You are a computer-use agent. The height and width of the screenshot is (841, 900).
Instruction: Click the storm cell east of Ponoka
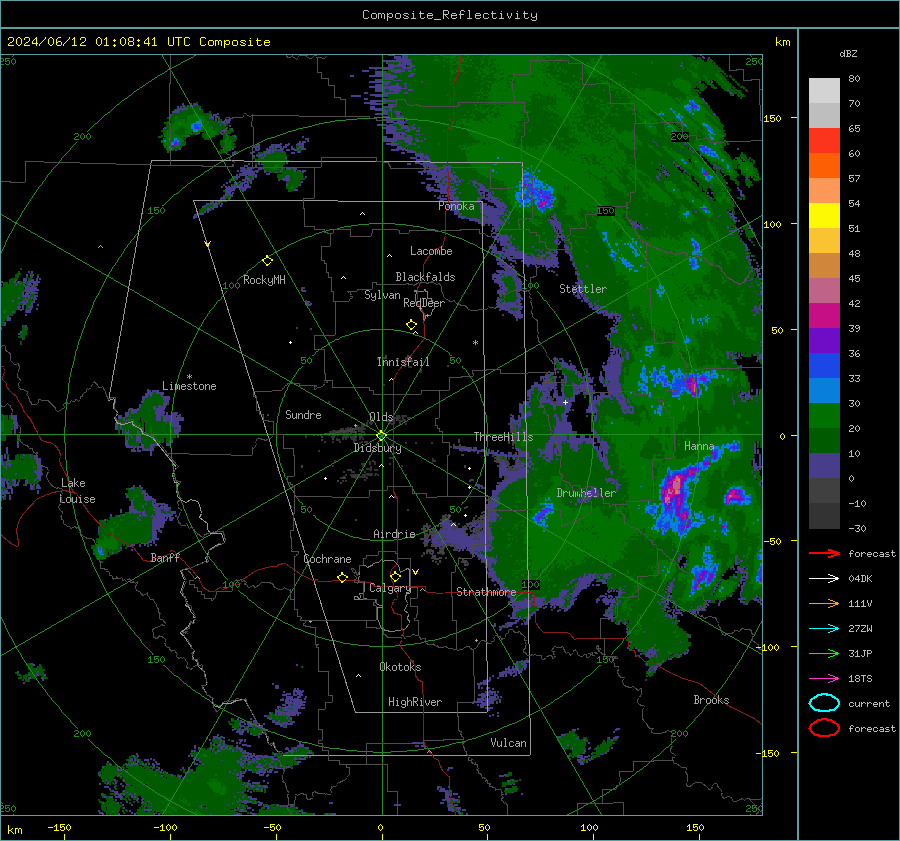(536, 192)
